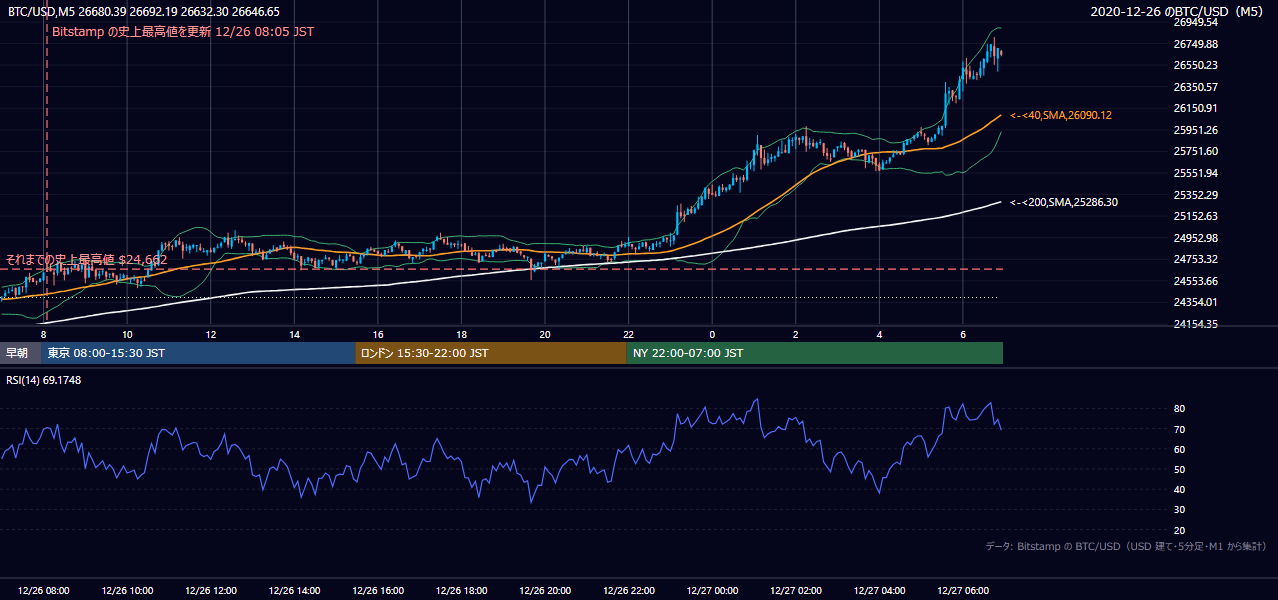Click the RSI axis level 80
The image size is (1278, 600).
(x=1180, y=409)
